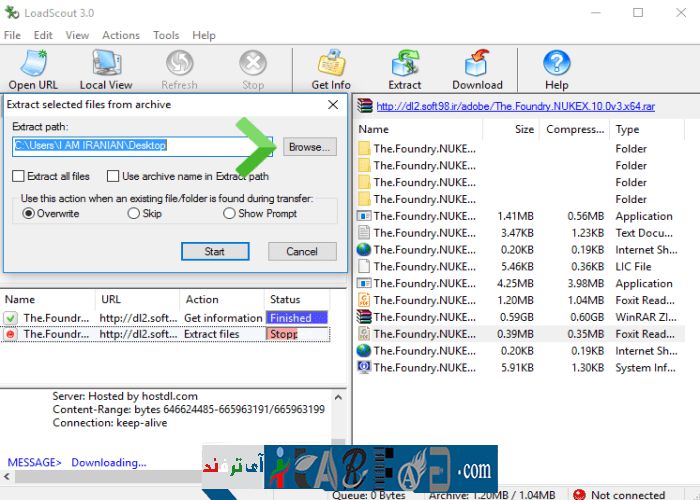Tick Use archive name in Extract path
Viewport: 700px width, 500px height.
111,176
